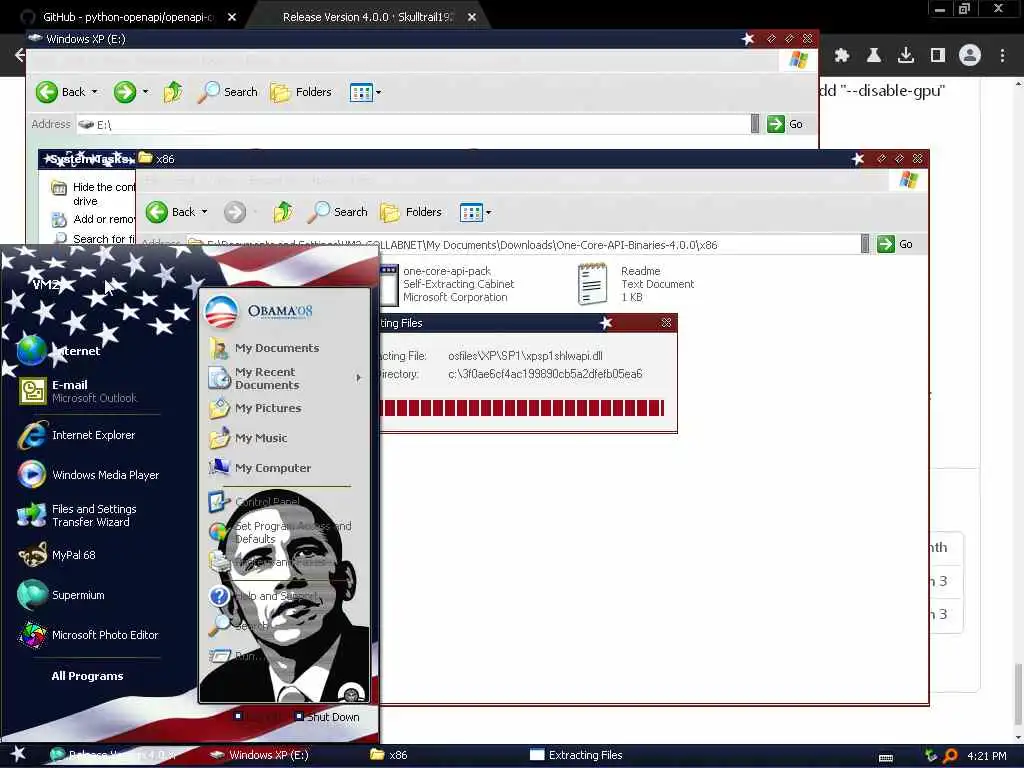Viewport: 1024px width, 768px height.
Task: Open address dropdown in Windows XP (E:) window
Action: pyautogui.click(x=755, y=124)
